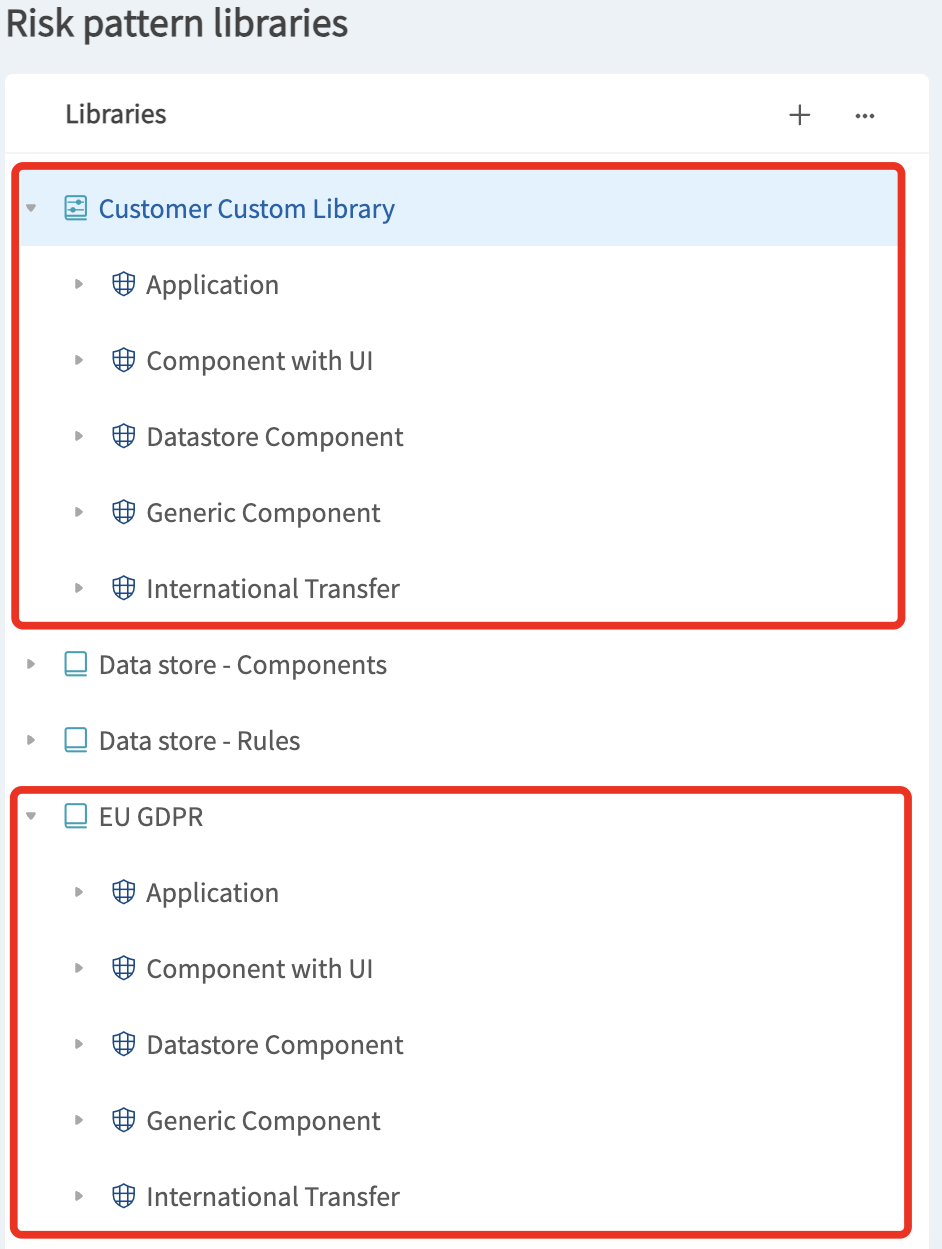The height and width of the screenshot is (1249, 942).
Task: Expand the Data store - Components library
Action: (30, 663)
